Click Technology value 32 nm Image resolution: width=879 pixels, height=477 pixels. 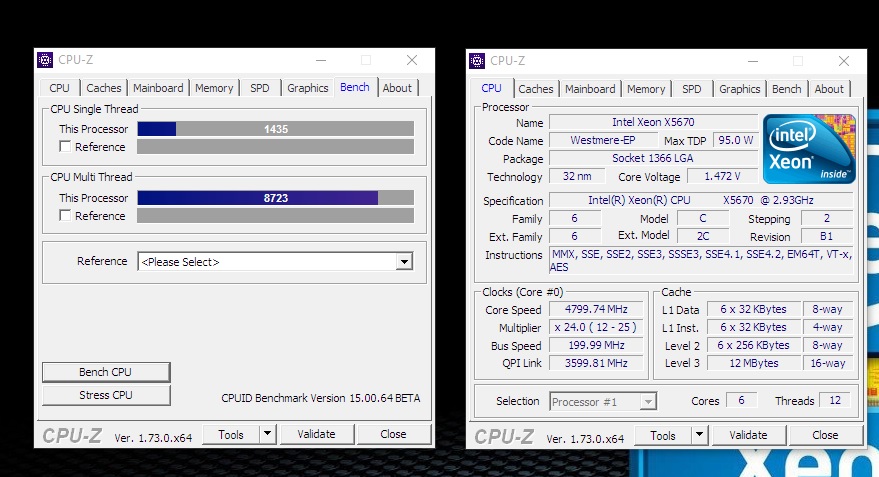coord(577,176)
